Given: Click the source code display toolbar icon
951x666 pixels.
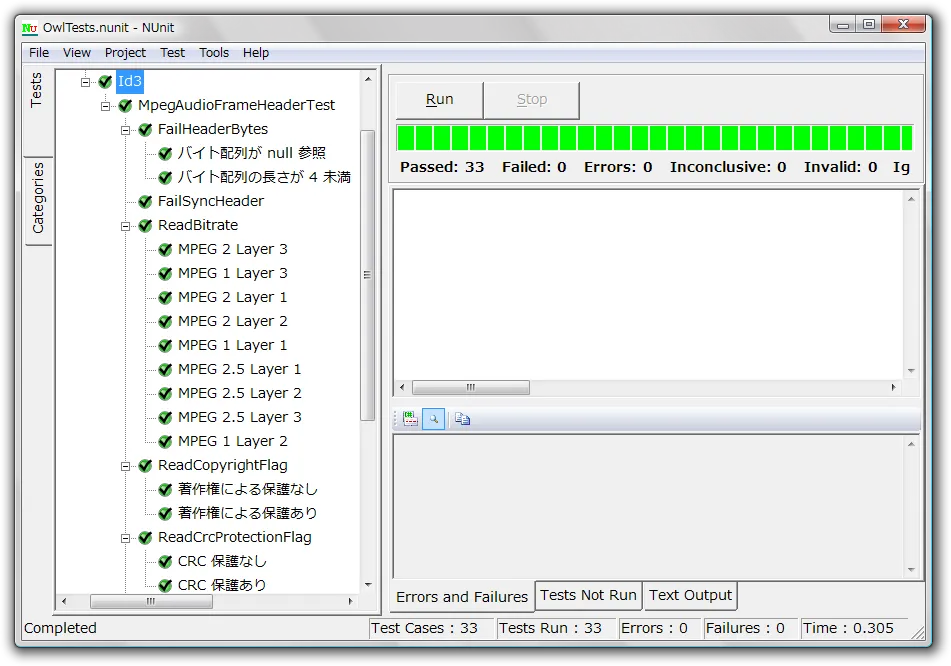Looking at the screenshot, I should [x=411, y=419].
